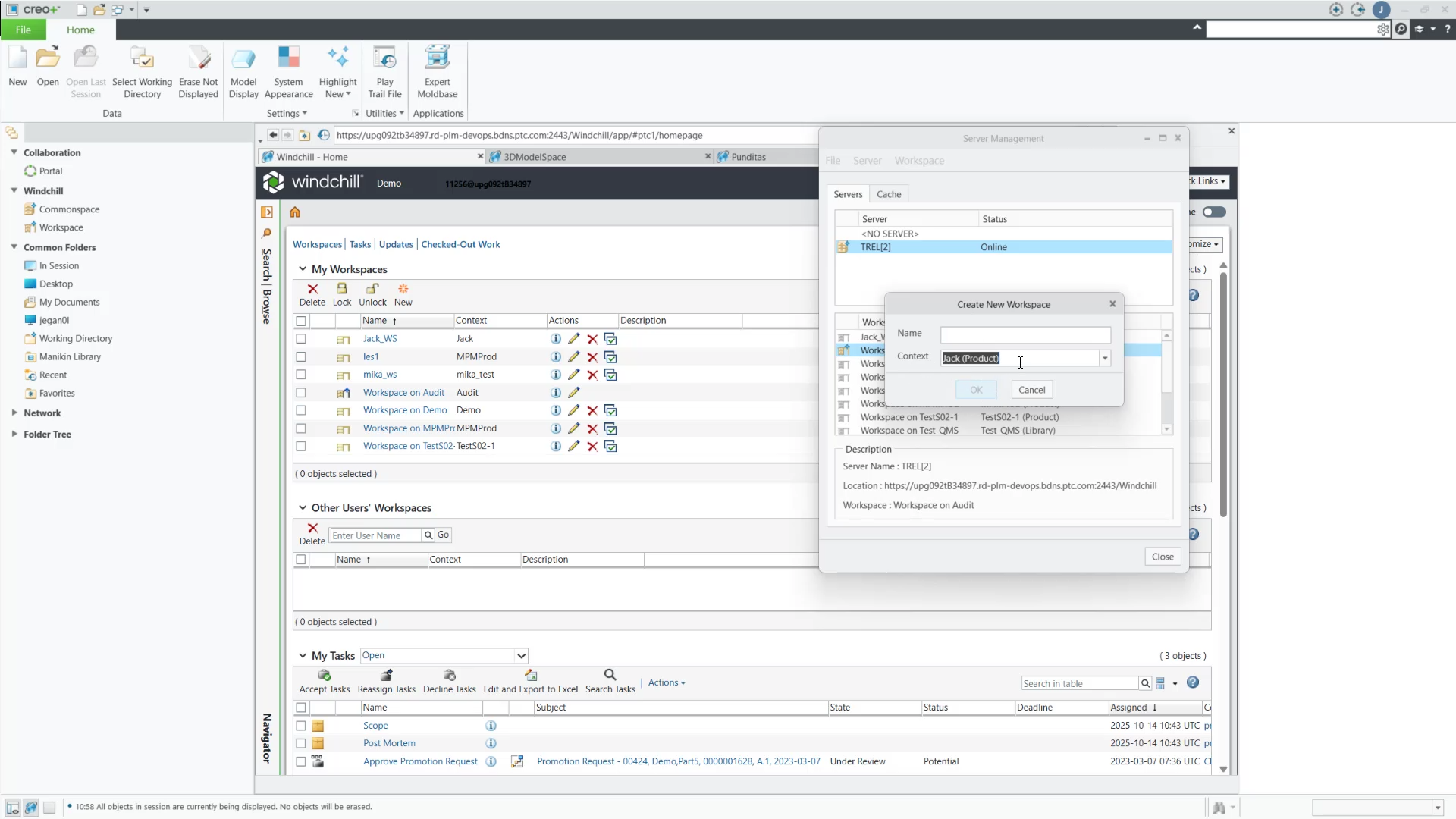1456x819 pixels.
Task: Switch to the 3DModelSpace browser tab
Action: click(x=600, y=157)
